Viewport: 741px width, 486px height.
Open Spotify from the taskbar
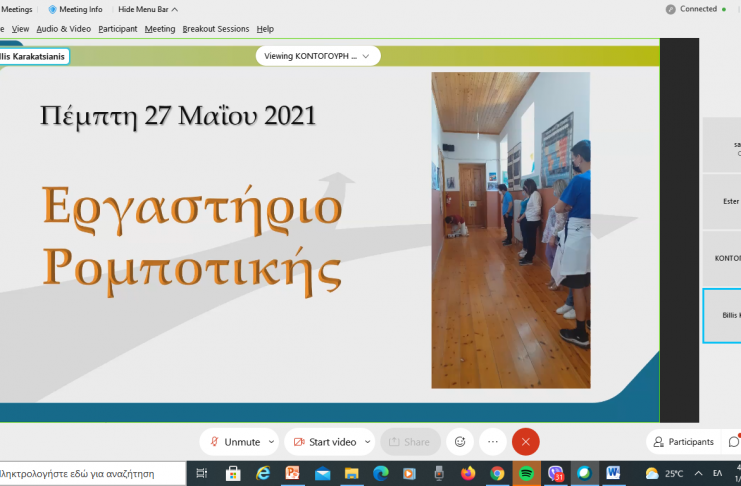[526, 473]
